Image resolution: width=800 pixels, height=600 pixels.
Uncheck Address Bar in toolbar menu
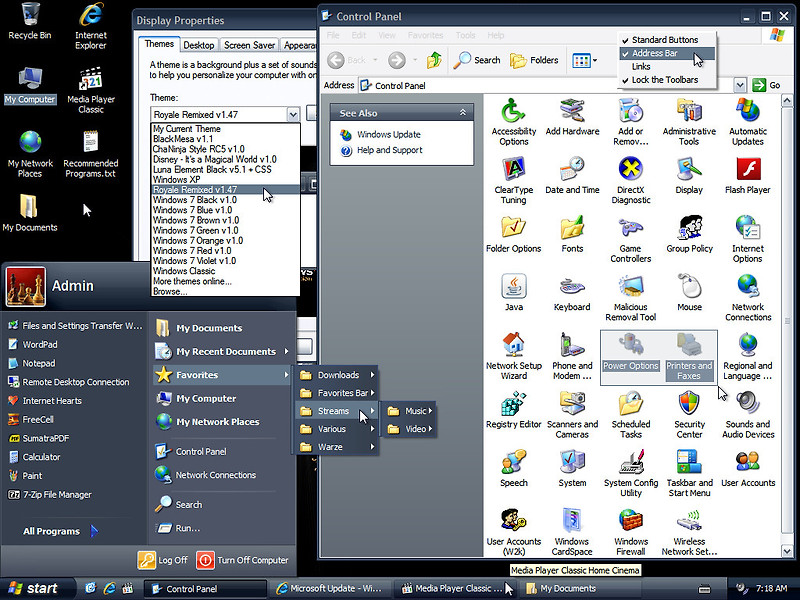point(665,53)
